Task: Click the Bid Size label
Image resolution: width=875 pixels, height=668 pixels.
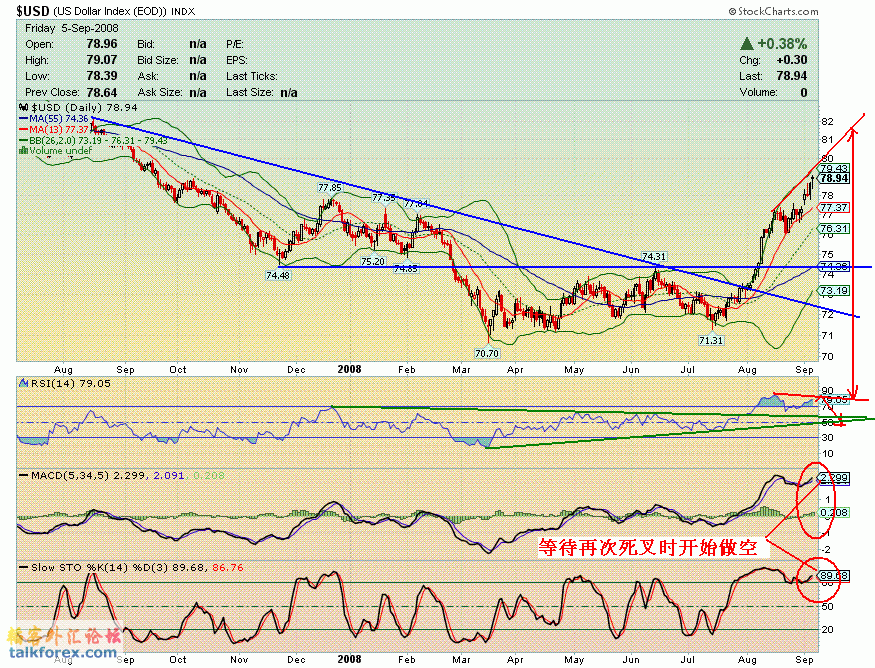Action: click(x=158, y=60)
